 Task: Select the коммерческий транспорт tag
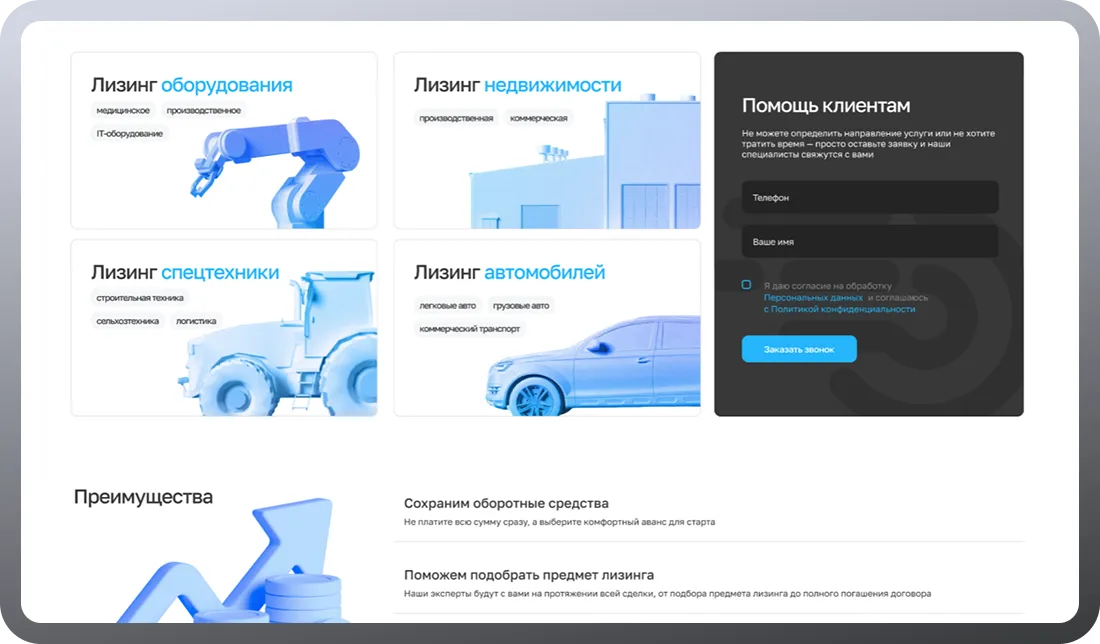point(469,328)
